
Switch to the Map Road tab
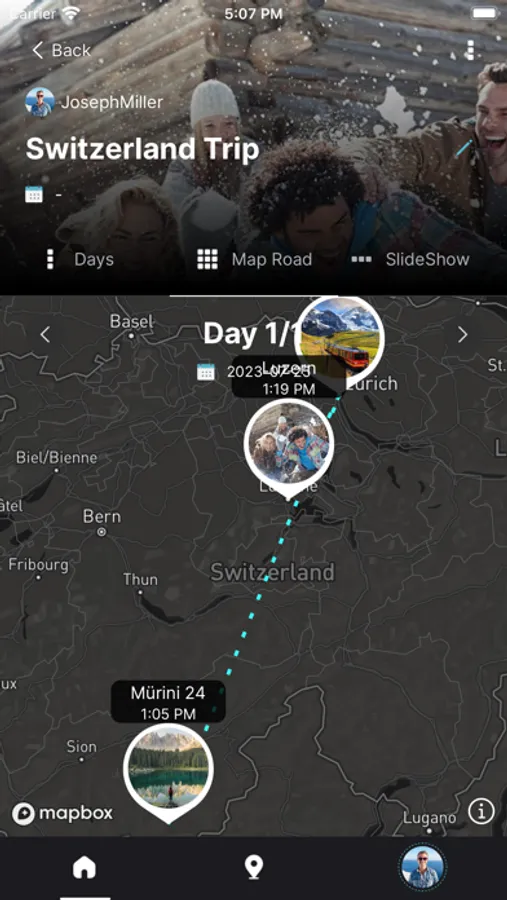point(254,259)
